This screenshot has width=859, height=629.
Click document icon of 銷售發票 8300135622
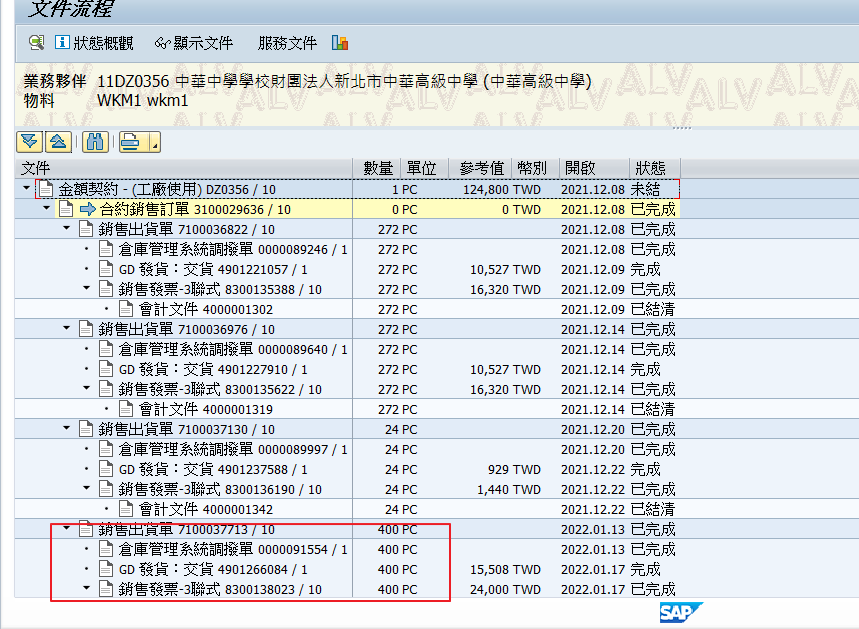click(106, 389)
